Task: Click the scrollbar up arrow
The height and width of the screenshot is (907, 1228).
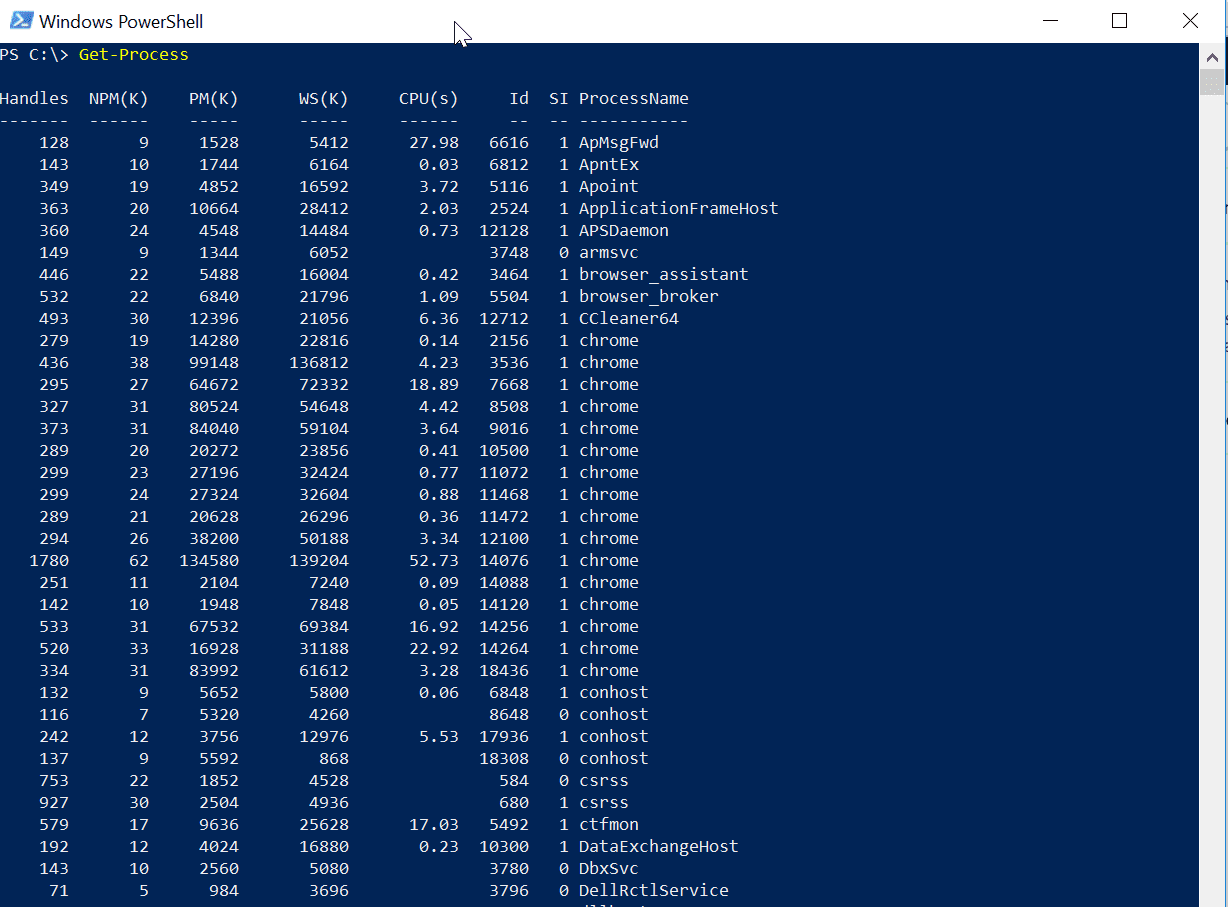Action: click(1210, 58)
